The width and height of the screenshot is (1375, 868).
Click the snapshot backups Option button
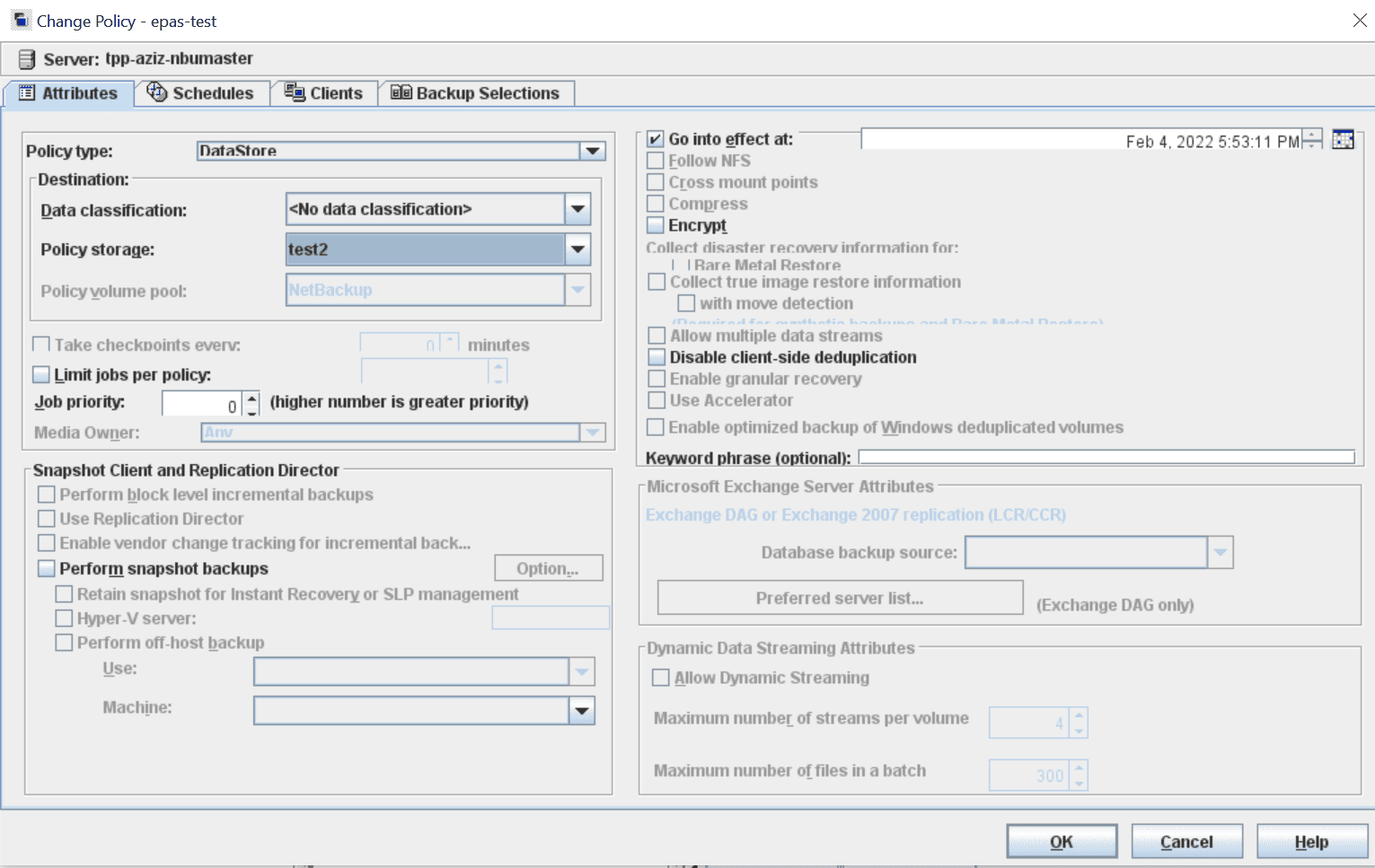pos(548,567)
